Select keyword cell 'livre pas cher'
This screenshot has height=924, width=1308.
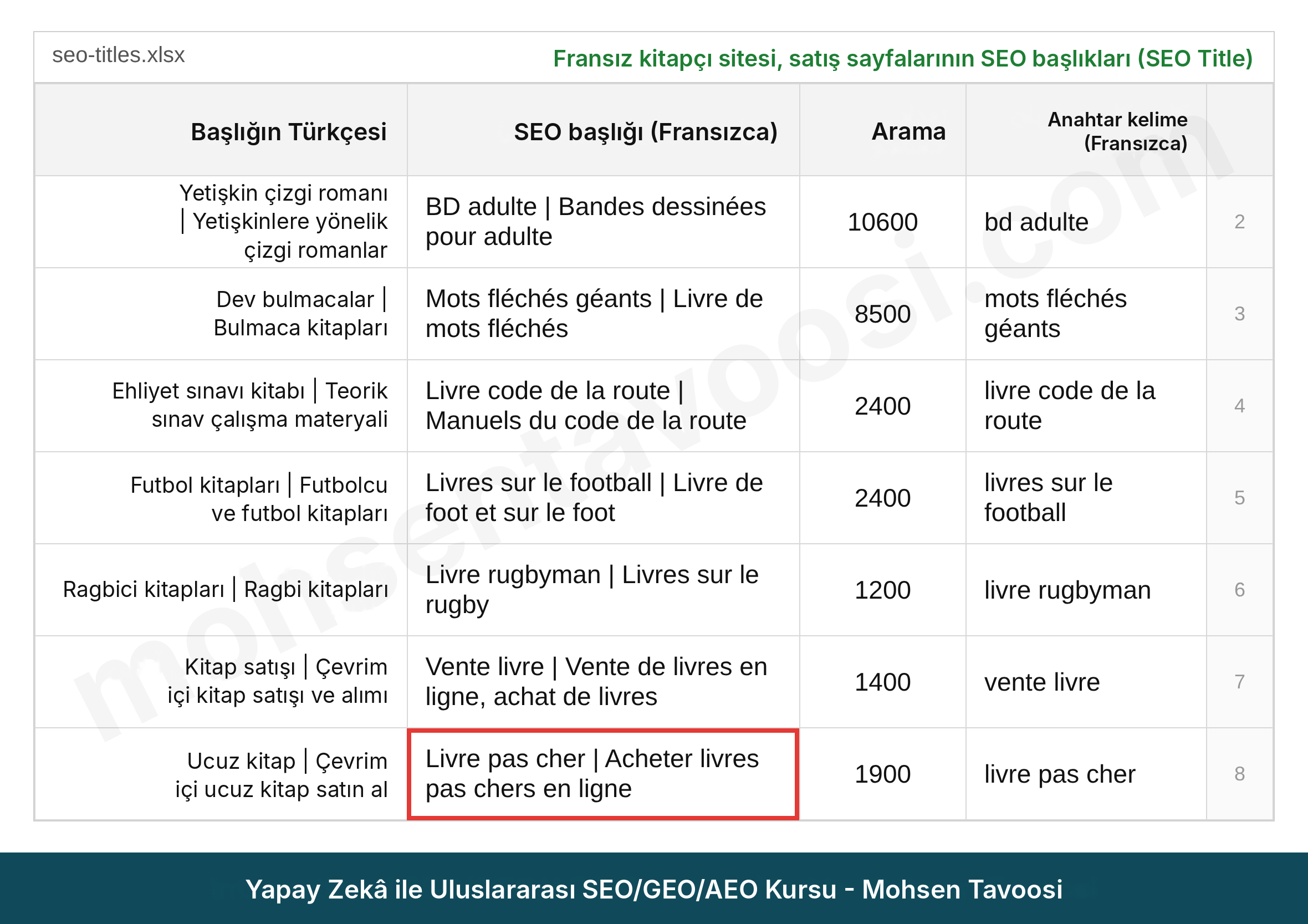click(1086, 774)
